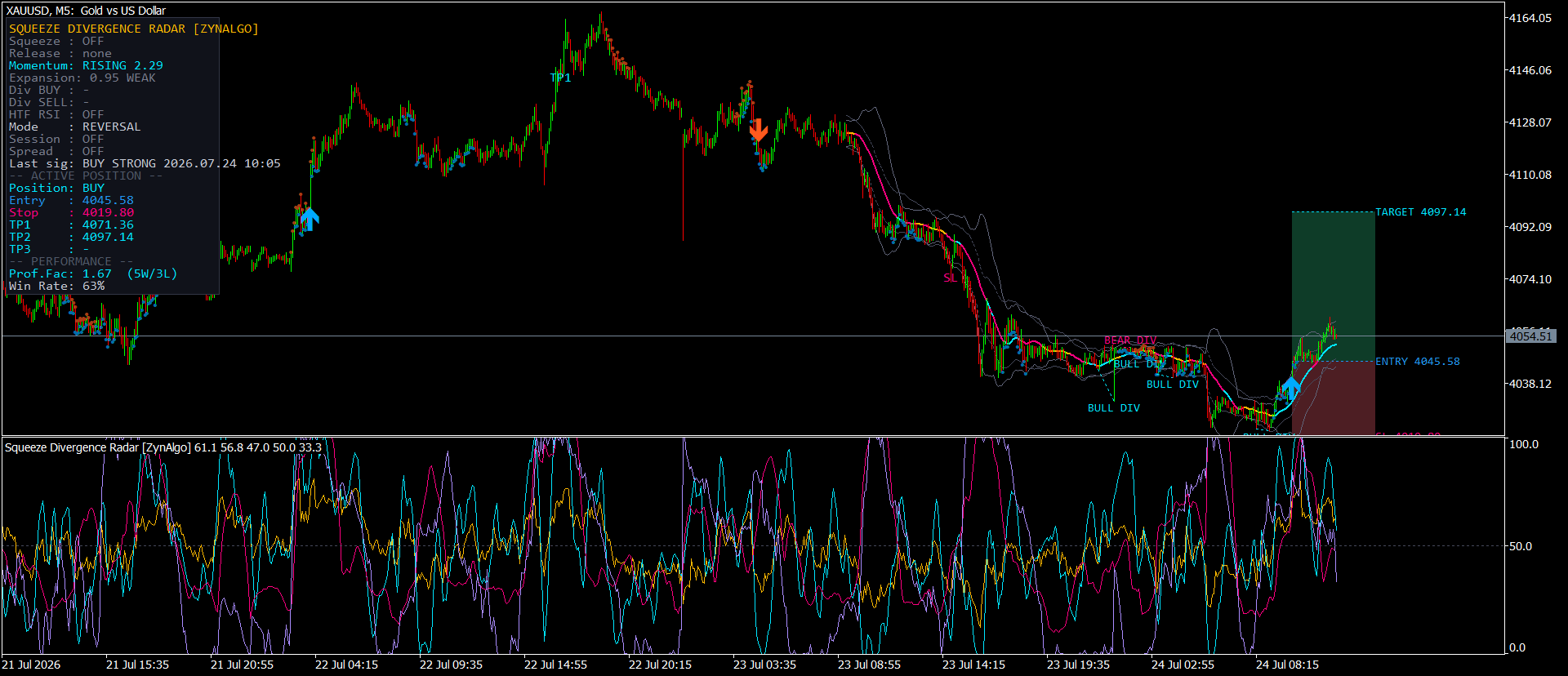Viewport: 1568px width, 676px height.
Task: Select the blue buy arrow beside the ENTRY line
Action: (x=1291, y=386)
